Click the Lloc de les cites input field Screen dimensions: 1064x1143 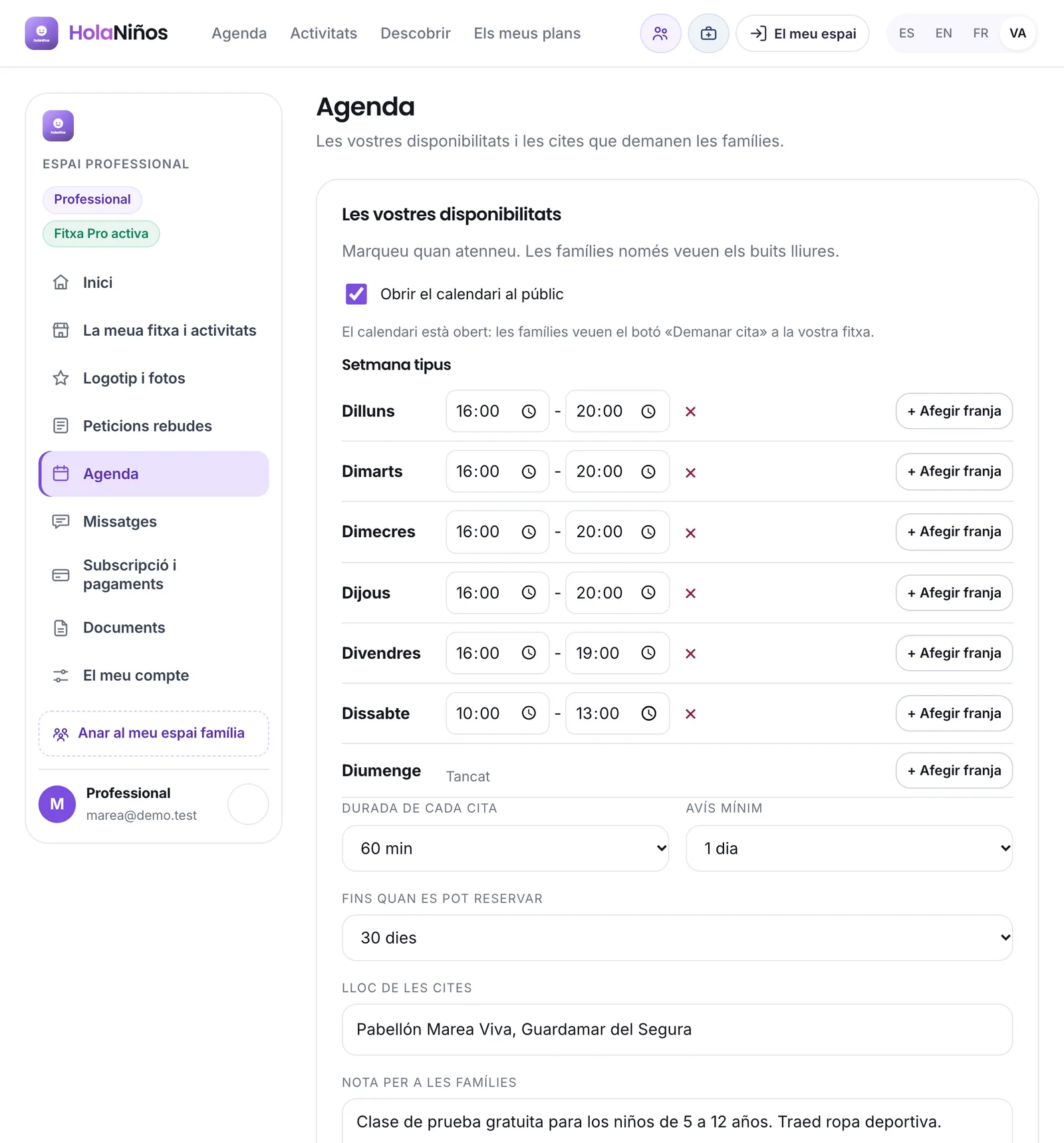677,1029
